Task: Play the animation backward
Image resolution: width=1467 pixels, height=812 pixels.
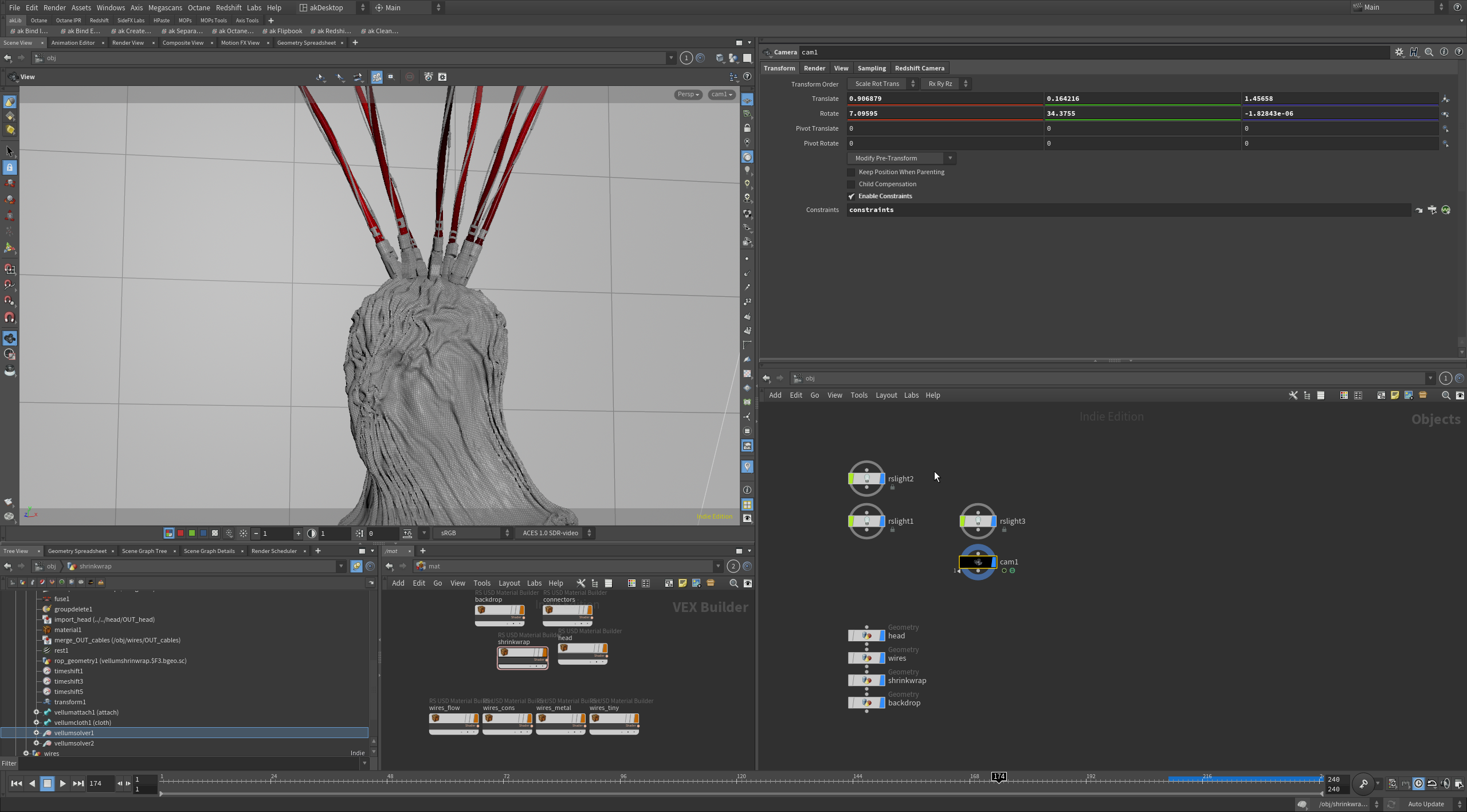Action: [x=32, y=783]
